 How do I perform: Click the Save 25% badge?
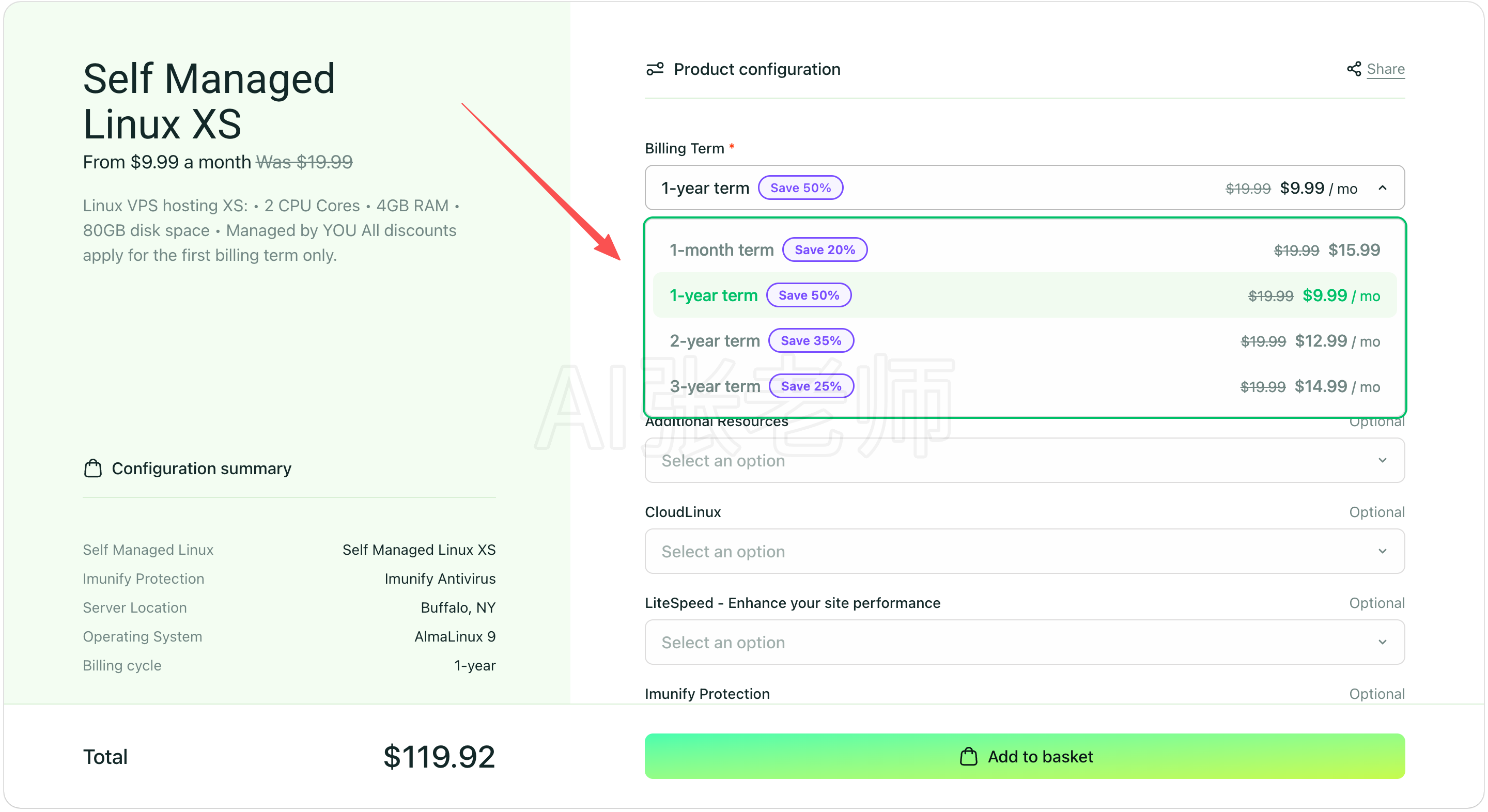pyautogui.click(x=811, y=386)
